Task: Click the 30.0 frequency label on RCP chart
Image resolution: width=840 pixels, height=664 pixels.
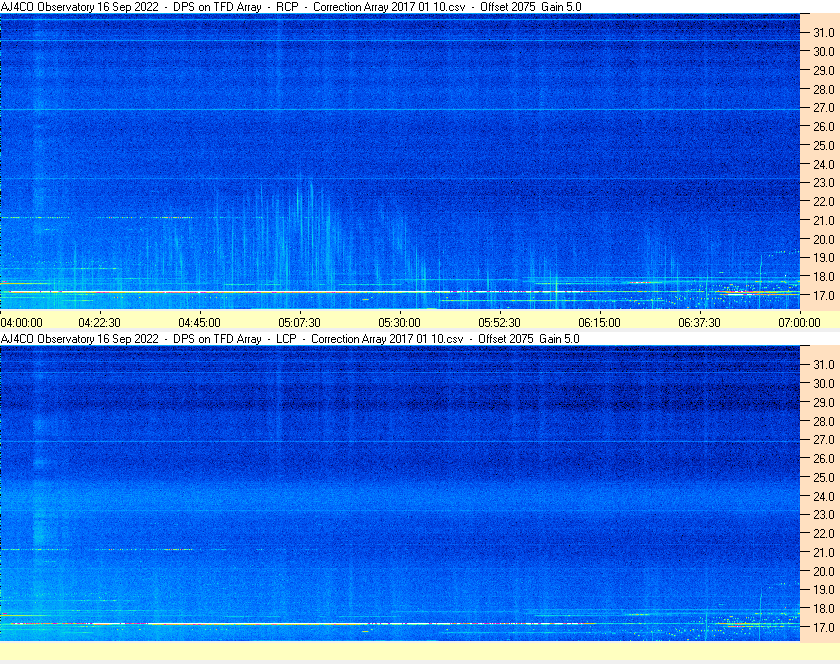Action: pos(824,51)
